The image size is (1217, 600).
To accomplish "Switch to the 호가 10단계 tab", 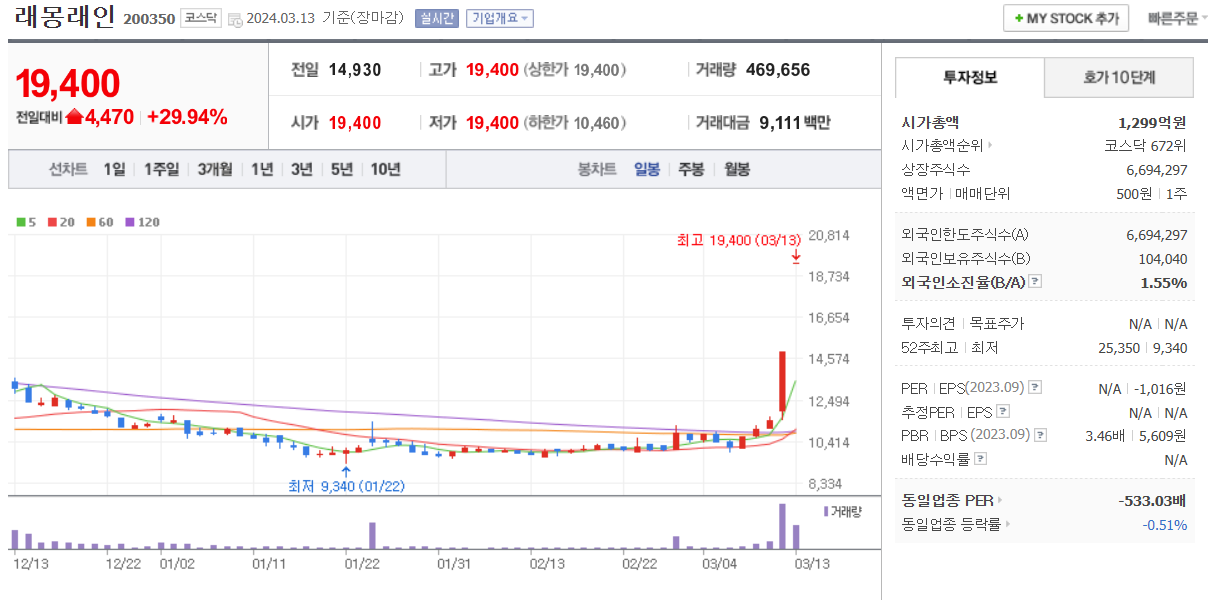I will coord(1119,77).
